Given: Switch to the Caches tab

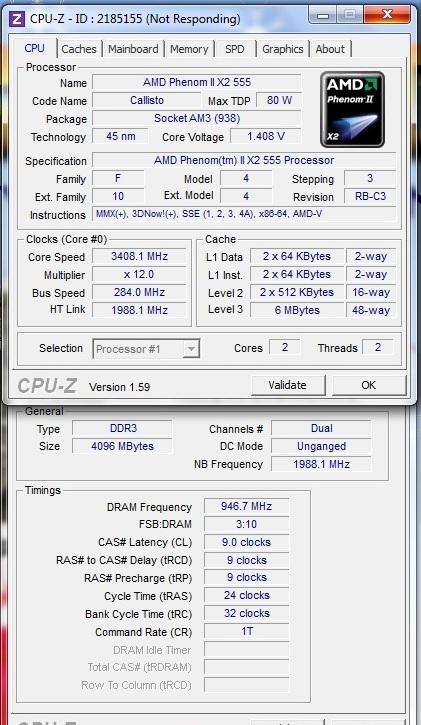Looking at the screenshot, I should tap(79, 49).
